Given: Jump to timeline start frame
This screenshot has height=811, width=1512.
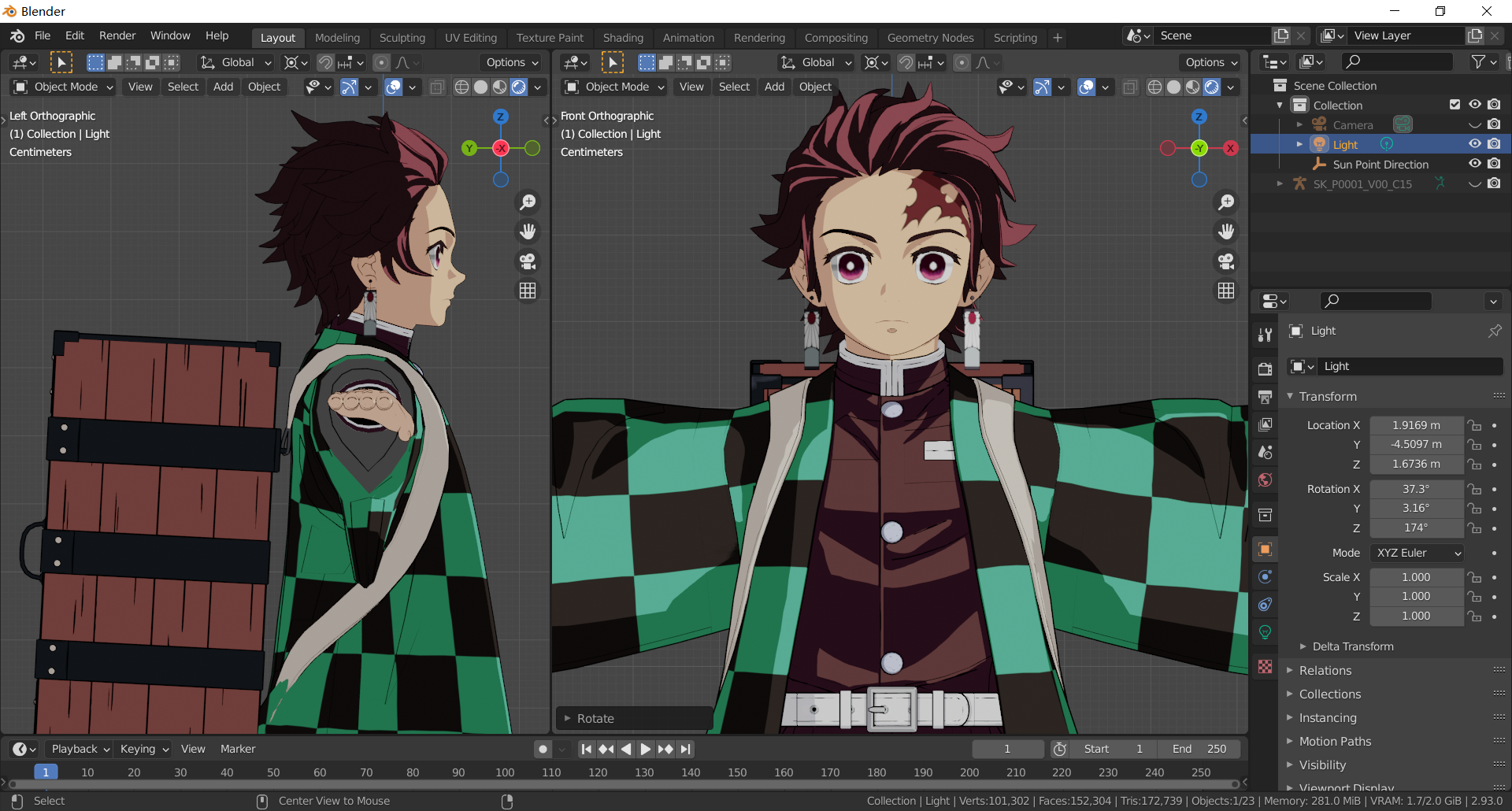Looking at the screenshot, I should (586, 749).
